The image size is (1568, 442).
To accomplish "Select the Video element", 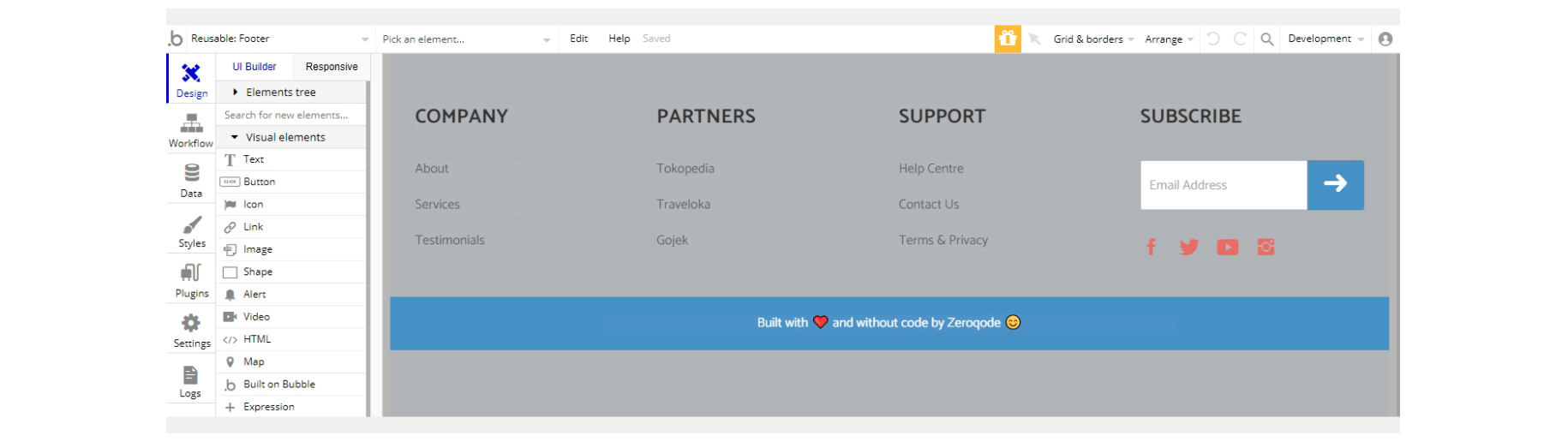I will coord(291,317).
